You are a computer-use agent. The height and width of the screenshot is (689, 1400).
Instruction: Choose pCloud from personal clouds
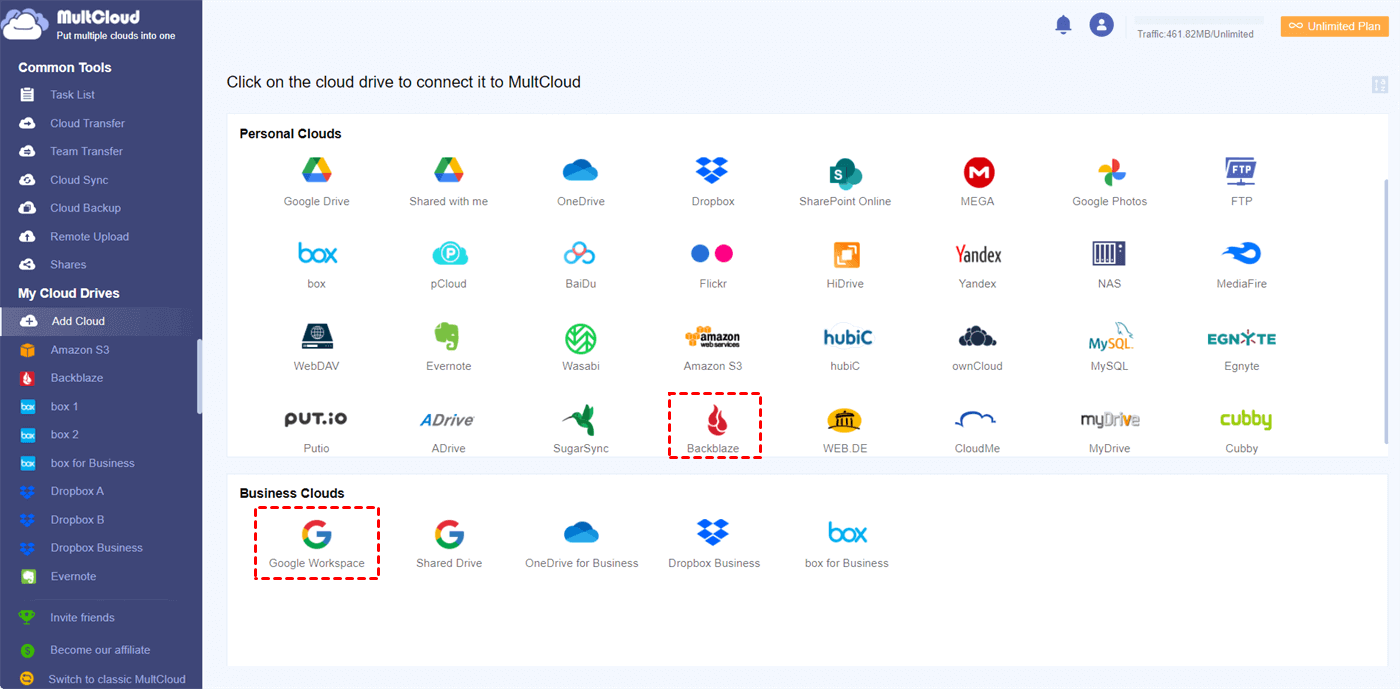pos(449,265)
